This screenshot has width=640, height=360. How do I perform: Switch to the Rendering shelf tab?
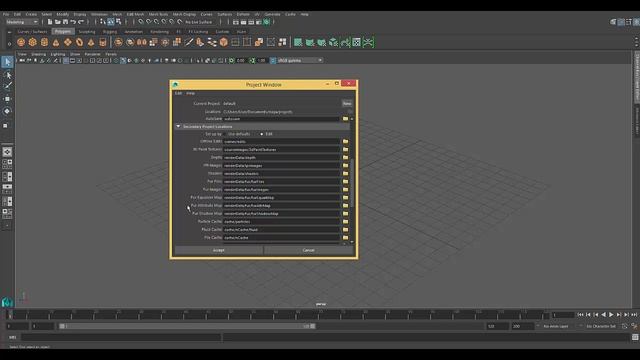tap(159, 31)
